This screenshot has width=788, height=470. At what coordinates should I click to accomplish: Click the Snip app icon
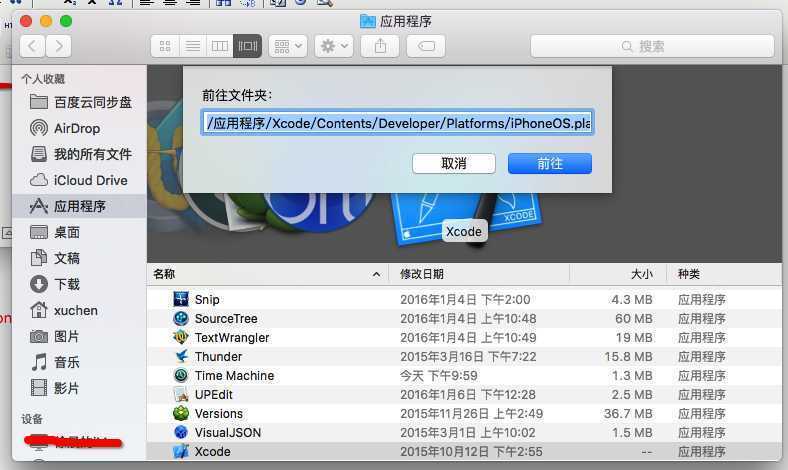tap(180, 299)
